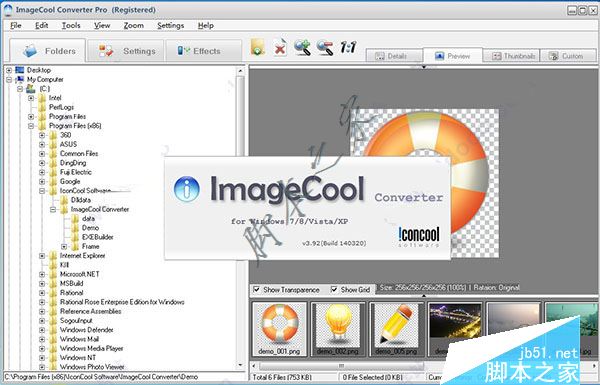600x385 pixels.
Task: Select demo_005.png pencil thumbnail
Action: (397, 329)
